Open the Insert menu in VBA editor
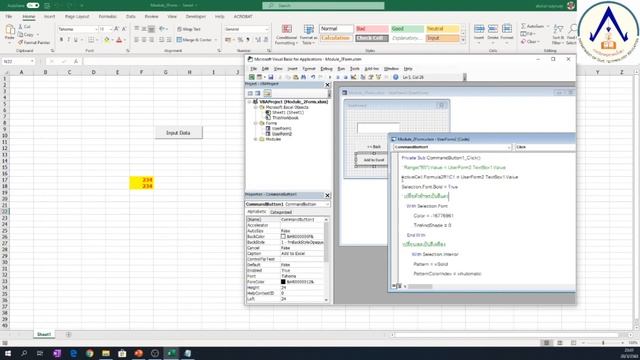Image resolution: width=640 pixels, height=360 pixels. point(292,69)
